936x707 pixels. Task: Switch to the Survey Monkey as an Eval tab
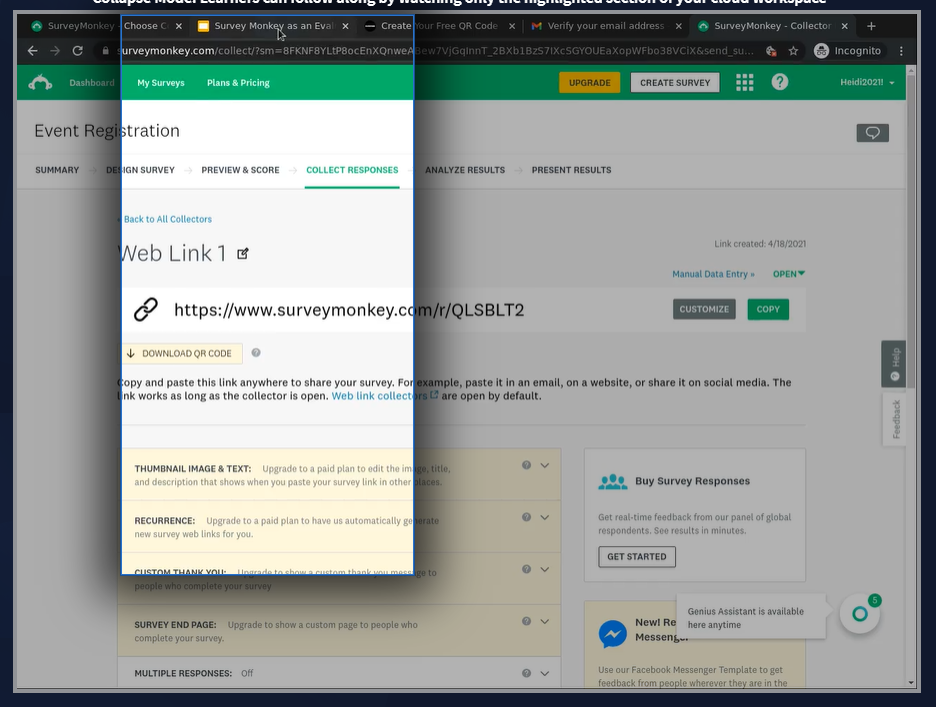pos(274,26)
